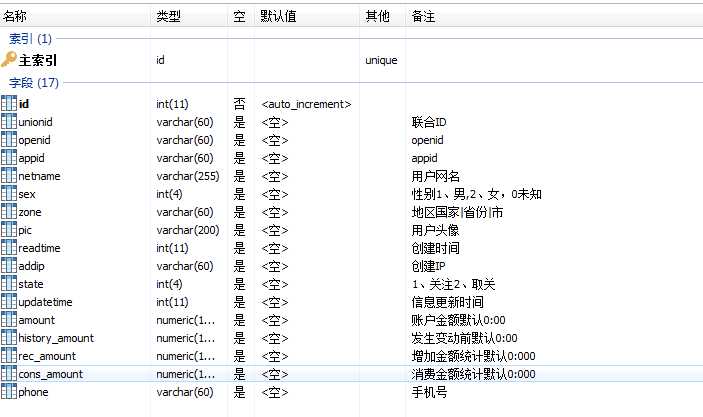Screen dimensions: 703x417
Task: Select the amount field name
Action: 37,320
